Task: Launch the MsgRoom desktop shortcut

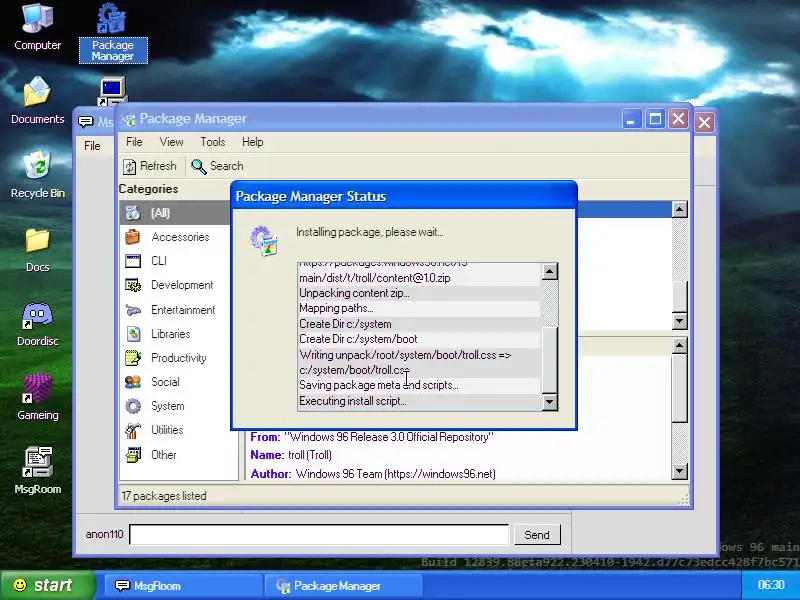Action: click(x=37, y=470)
